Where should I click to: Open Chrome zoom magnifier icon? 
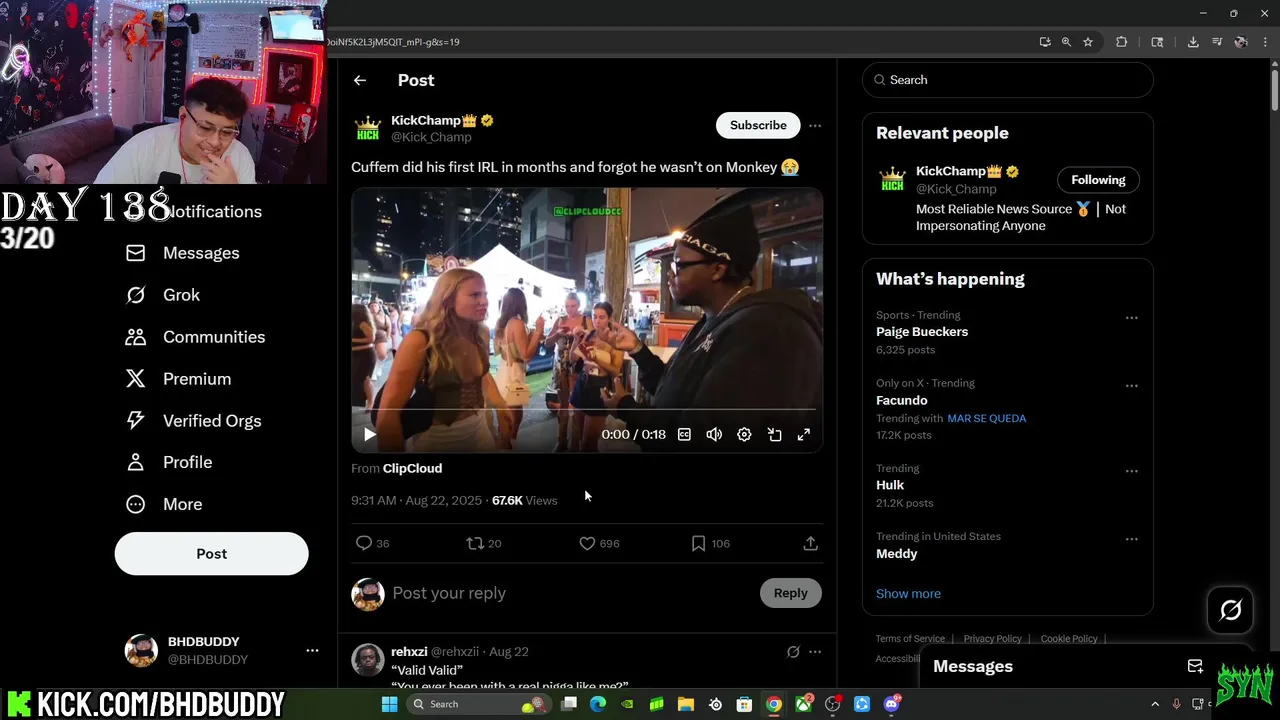(x=1066, y=42)
